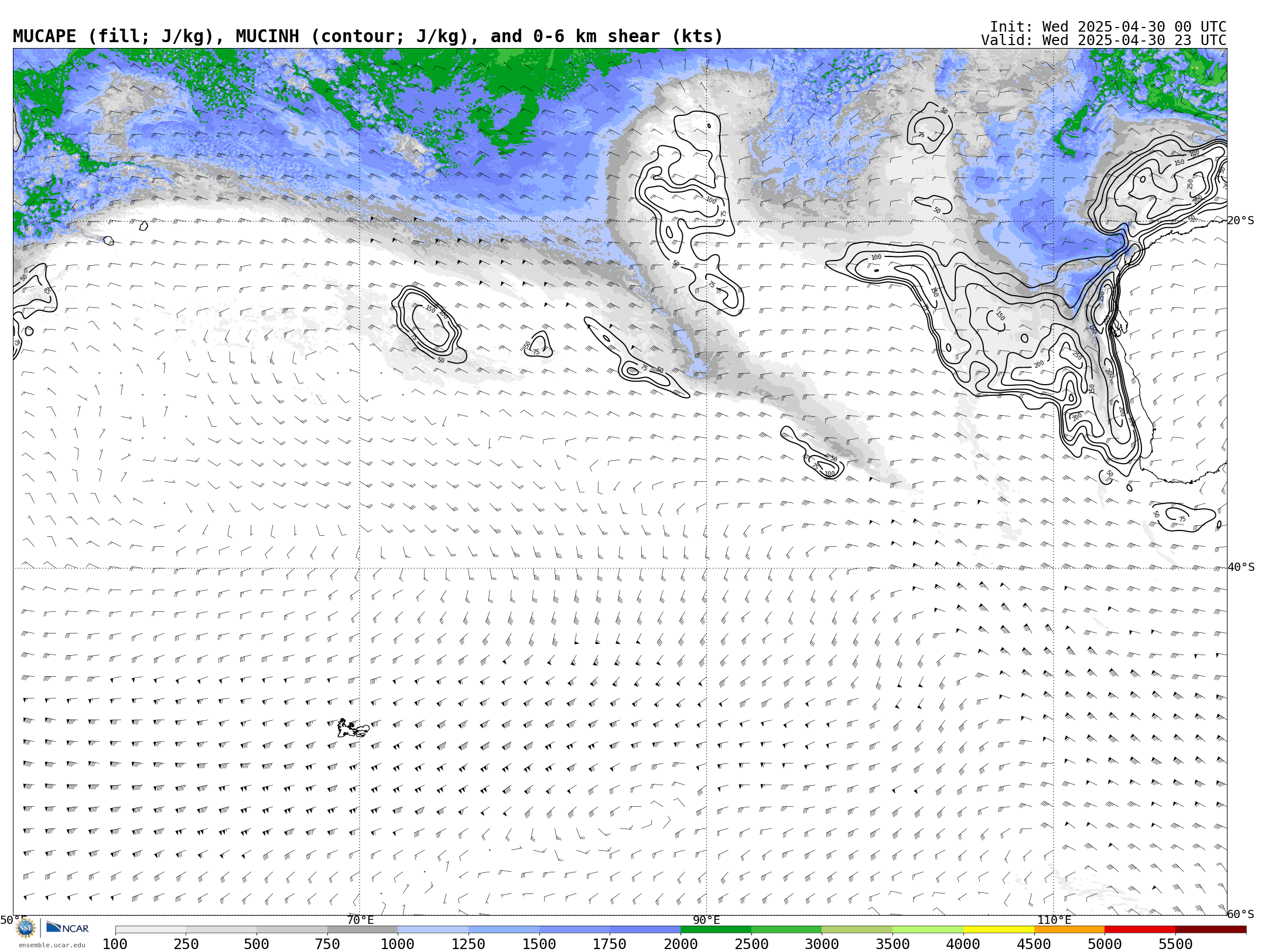Click the 5000 colorbar tick label
Viewport: 1265px width, 952px height.
(x=1105, y=944)
